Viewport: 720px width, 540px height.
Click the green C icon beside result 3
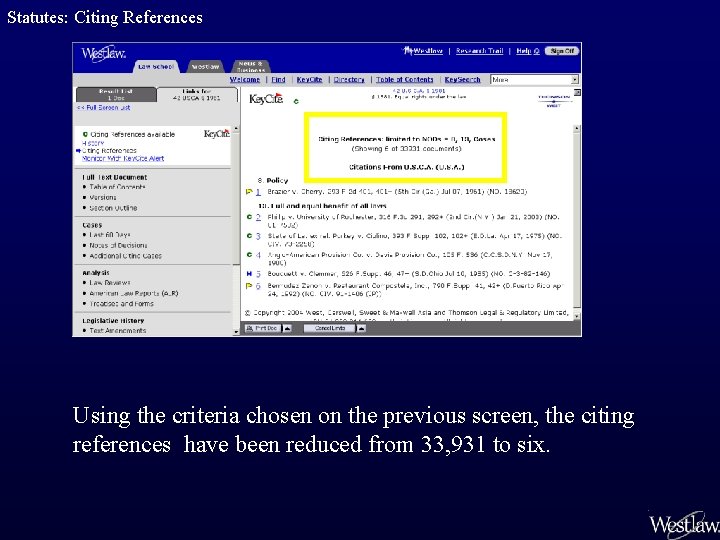249,236
